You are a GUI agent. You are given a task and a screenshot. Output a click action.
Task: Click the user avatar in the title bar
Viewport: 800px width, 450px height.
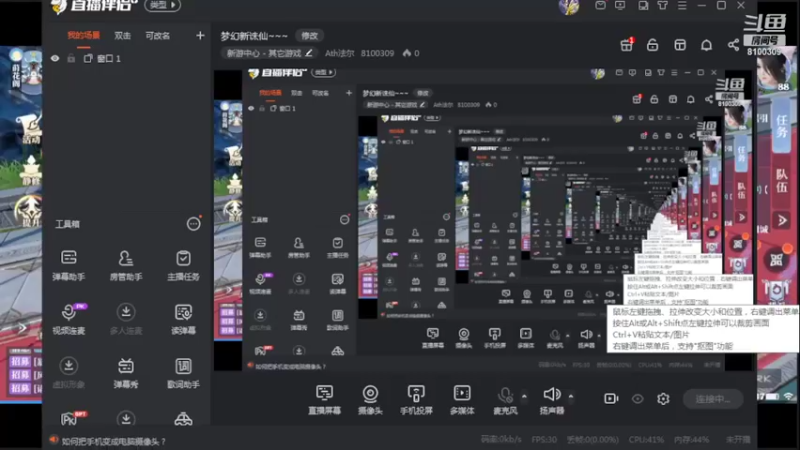pyautogui.click(x=569, y=7)
